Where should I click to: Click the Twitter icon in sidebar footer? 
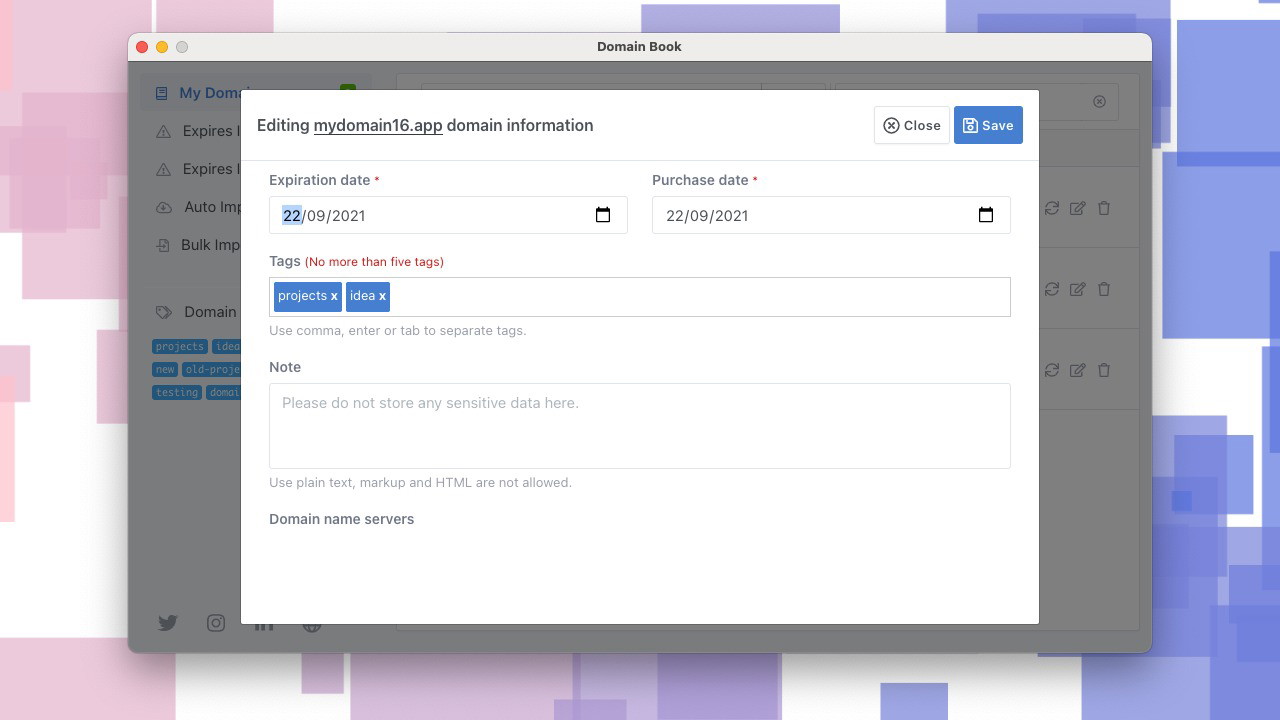tap(168, 623)
